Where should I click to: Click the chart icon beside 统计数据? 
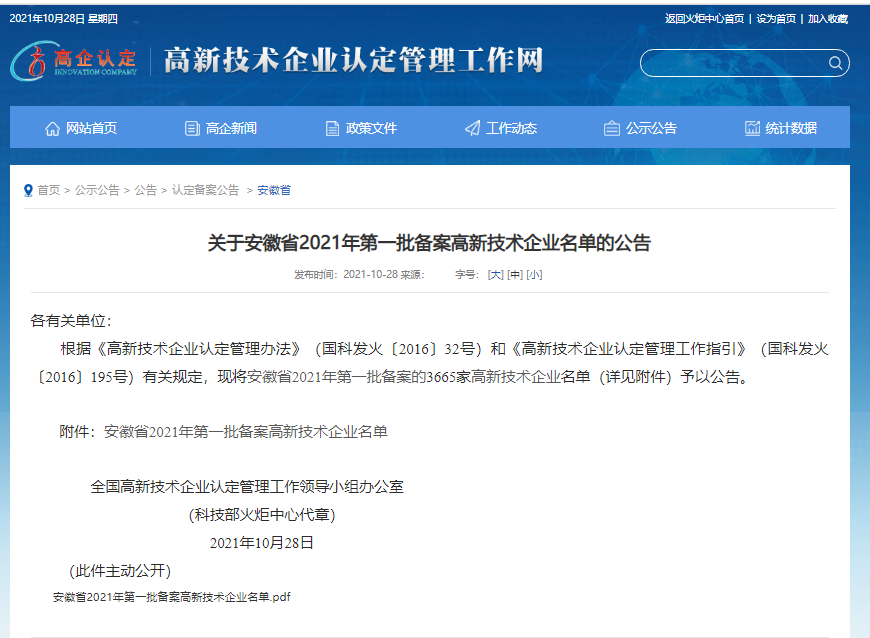coord(752,129)
